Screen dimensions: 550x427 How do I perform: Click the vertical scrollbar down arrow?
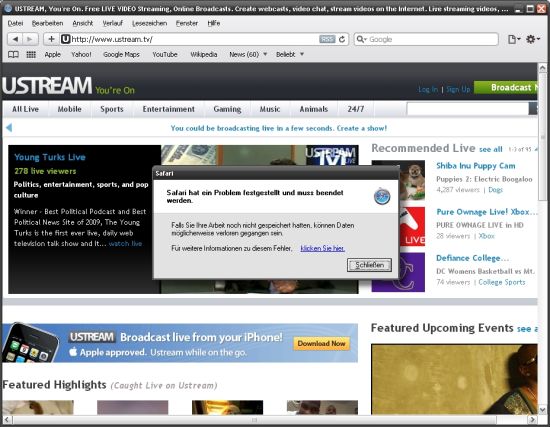tap(542, 409)
